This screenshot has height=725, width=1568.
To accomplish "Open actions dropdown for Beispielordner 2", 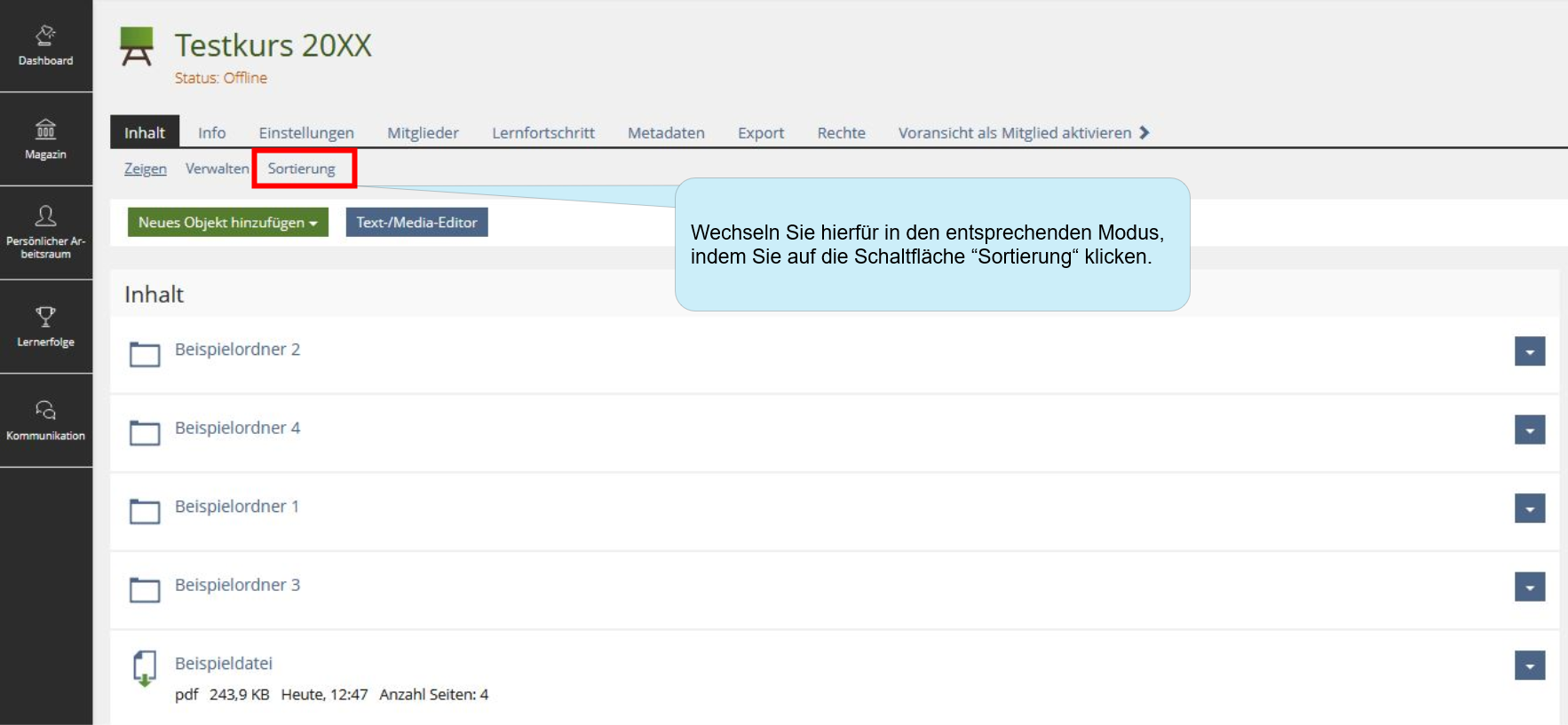I will tap(1530, 351).
